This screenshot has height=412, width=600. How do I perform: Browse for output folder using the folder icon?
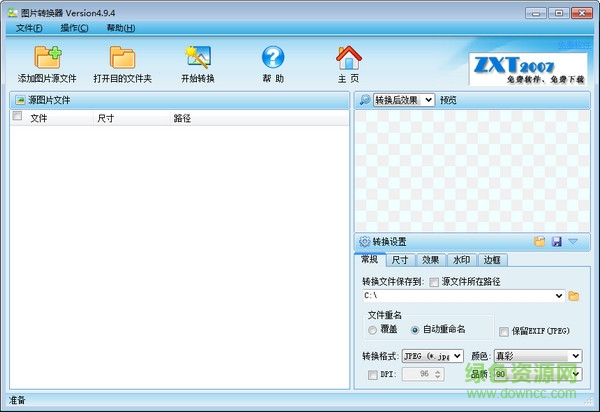(x=574, y=296)
